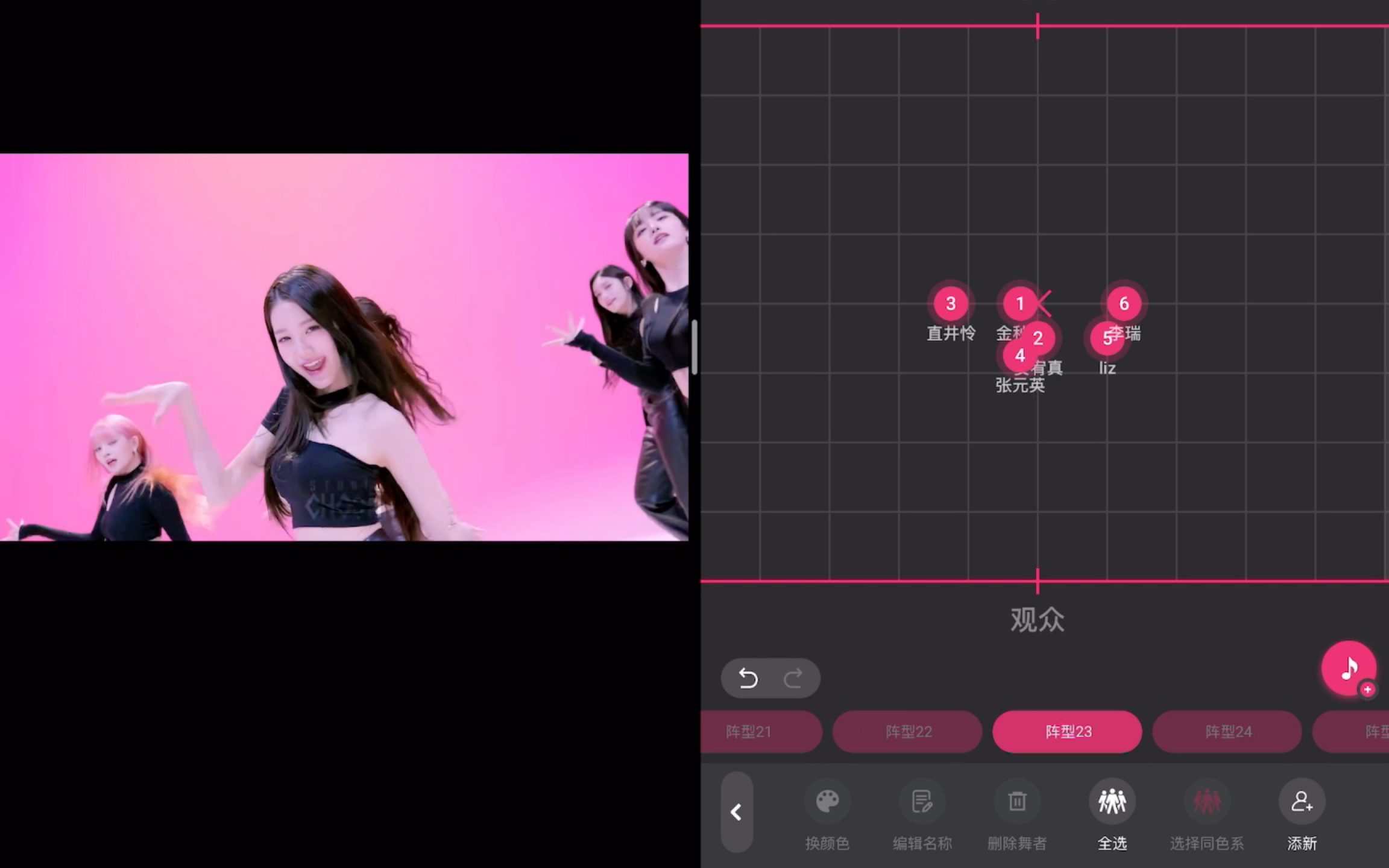This screenshot has height=868, width=1389.
Task: Tap the pink add music note button
Action: point(1349,668)
